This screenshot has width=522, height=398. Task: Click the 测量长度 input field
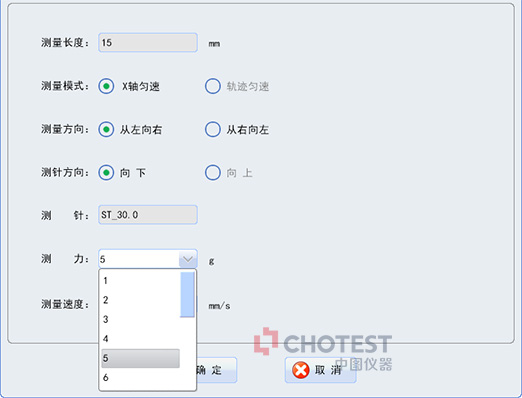(148, 42)
